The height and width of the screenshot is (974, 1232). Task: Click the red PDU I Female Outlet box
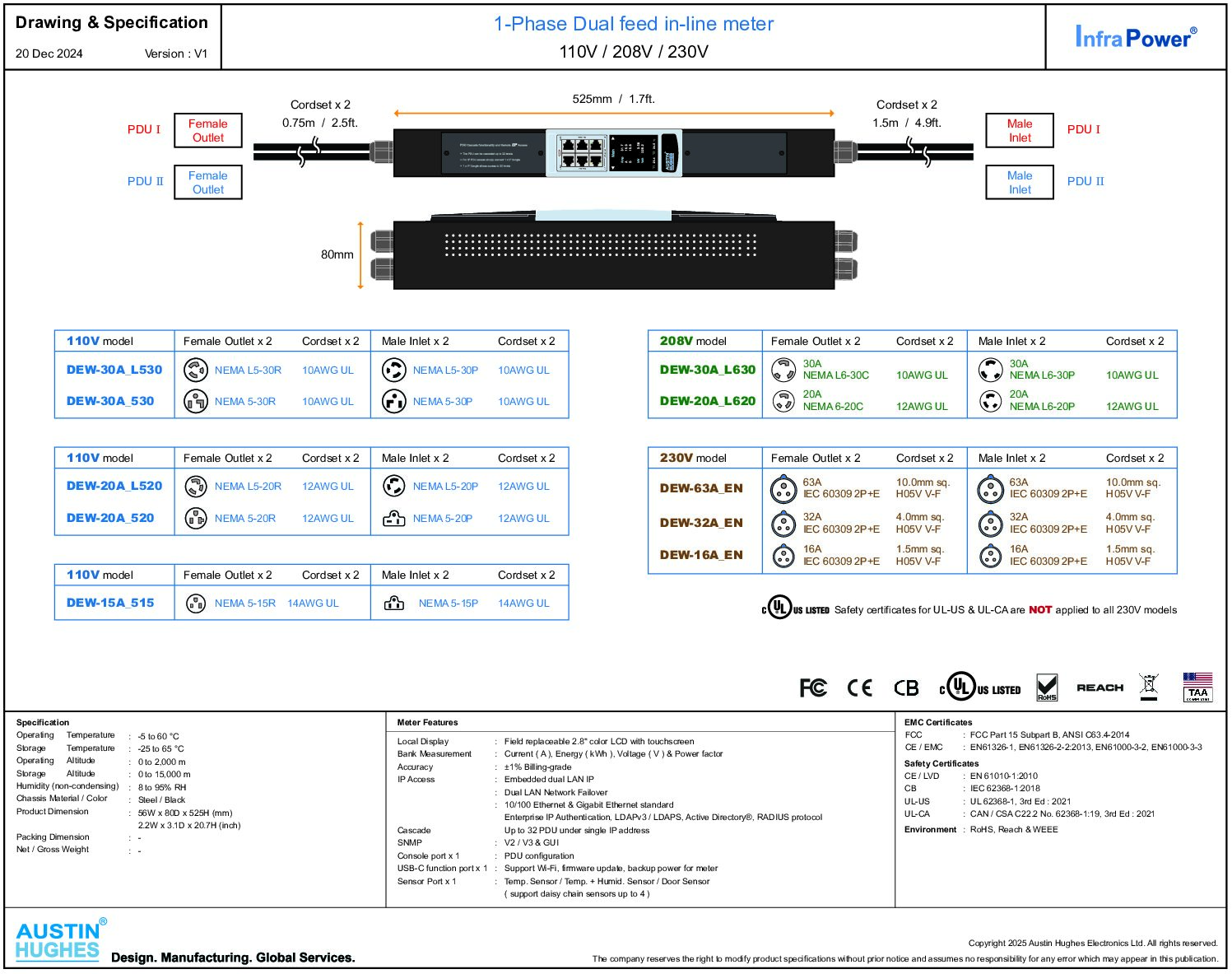click(x=208, y=131)
